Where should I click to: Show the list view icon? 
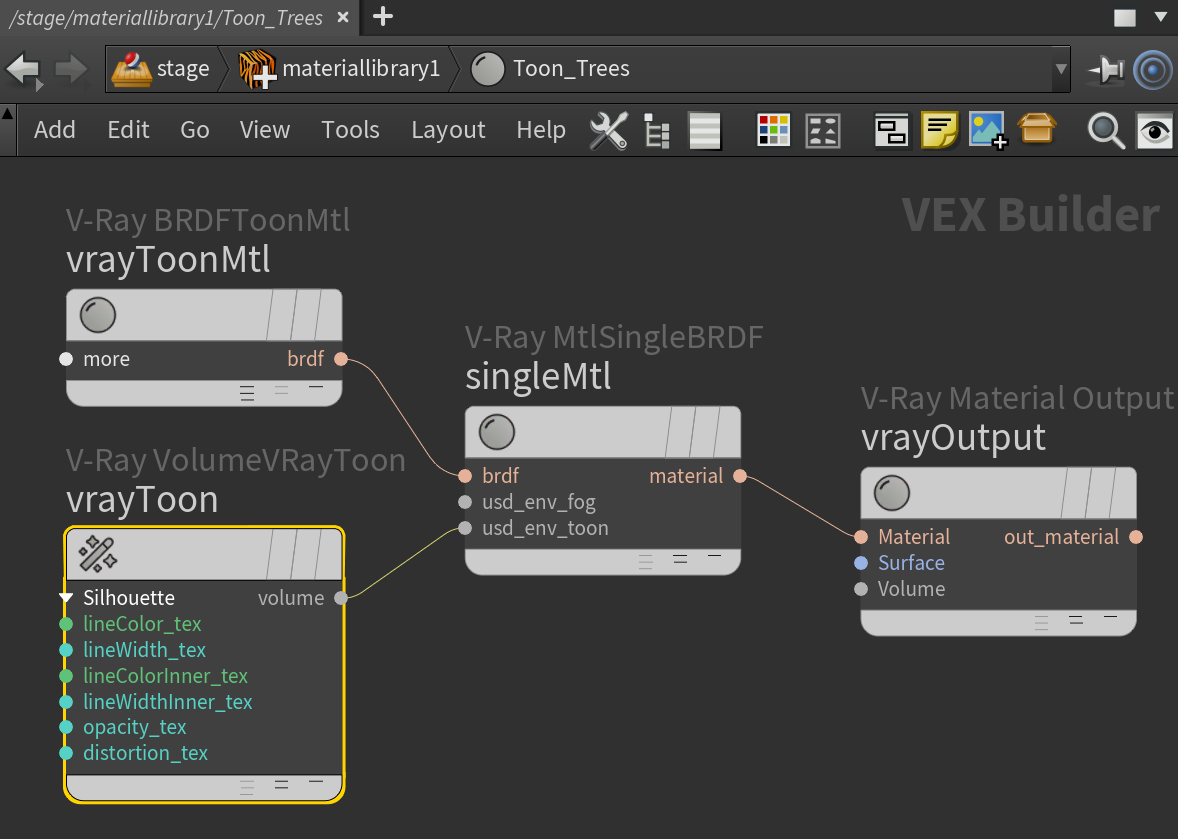tap(705, 131)
